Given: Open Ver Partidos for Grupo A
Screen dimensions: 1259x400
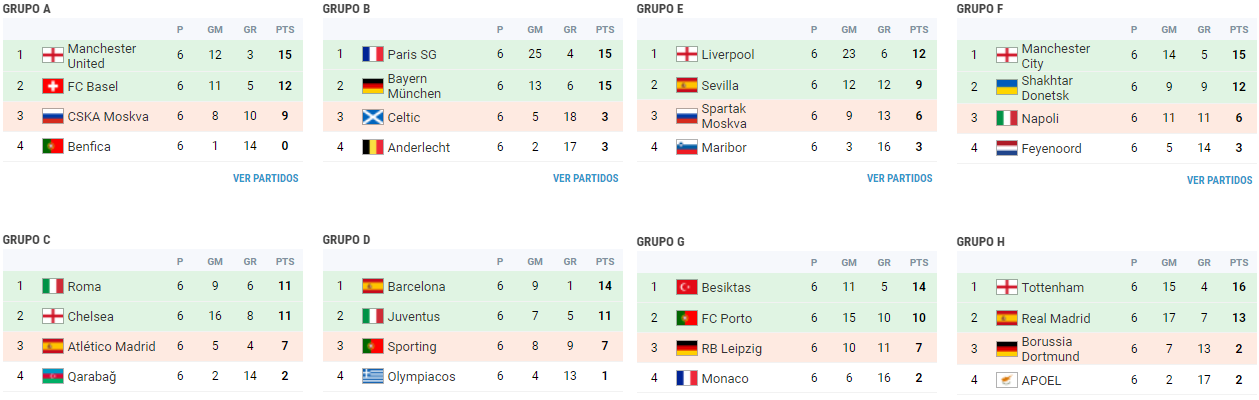Looking at the screenshot, I should pos(265,179).
